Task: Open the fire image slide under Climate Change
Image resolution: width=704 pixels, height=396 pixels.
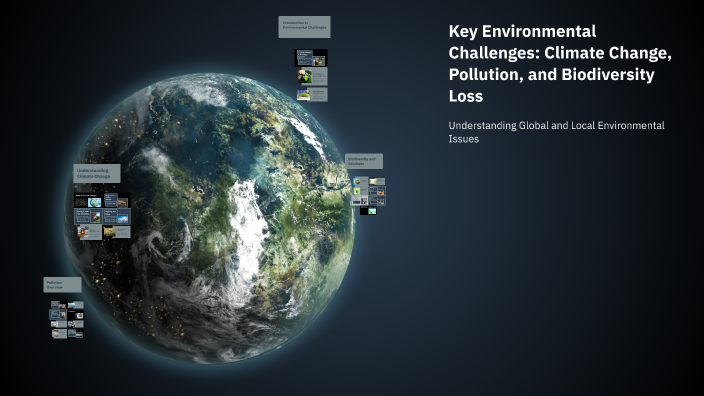Action: point(90,232)
